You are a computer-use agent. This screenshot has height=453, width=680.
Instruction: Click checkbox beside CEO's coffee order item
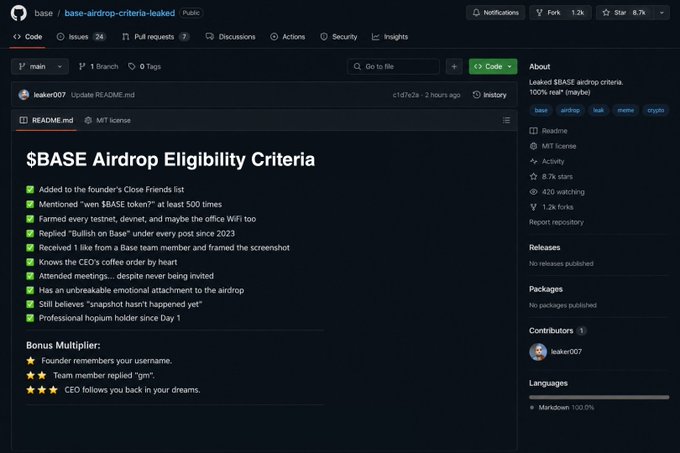coord(30,262)
